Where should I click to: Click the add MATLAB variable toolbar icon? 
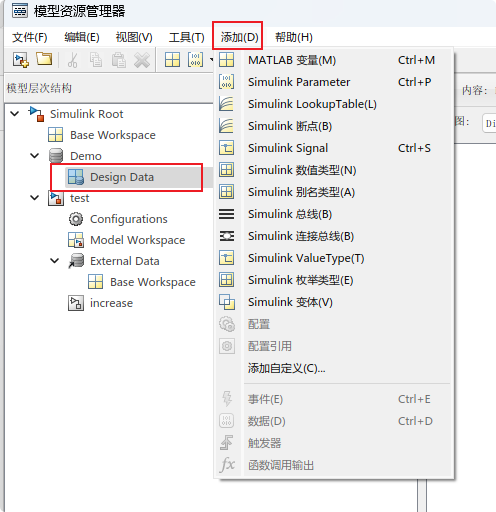coord(172,60)
